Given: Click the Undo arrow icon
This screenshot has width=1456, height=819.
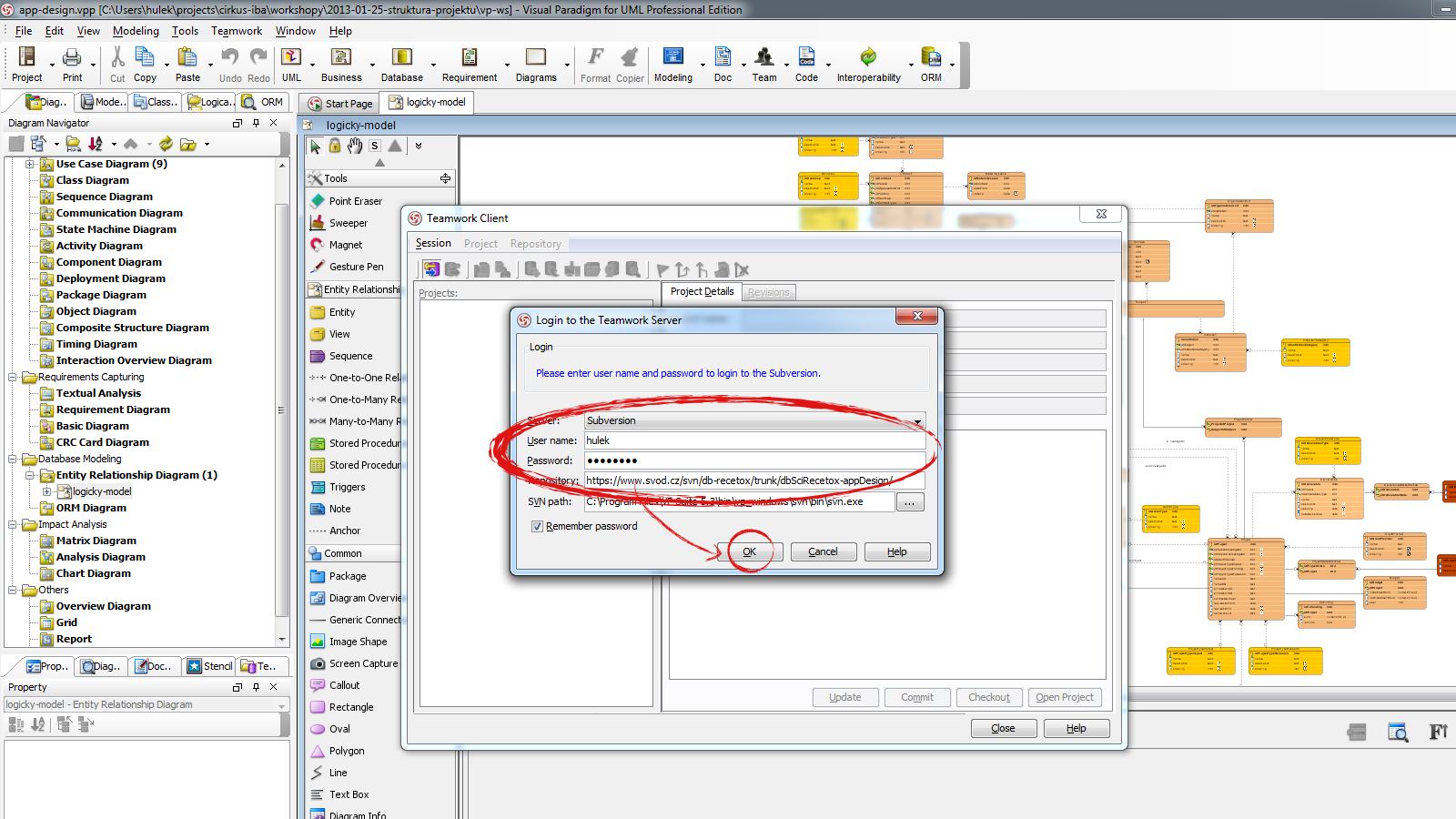Looking at the screenshot, I should 229,57.
